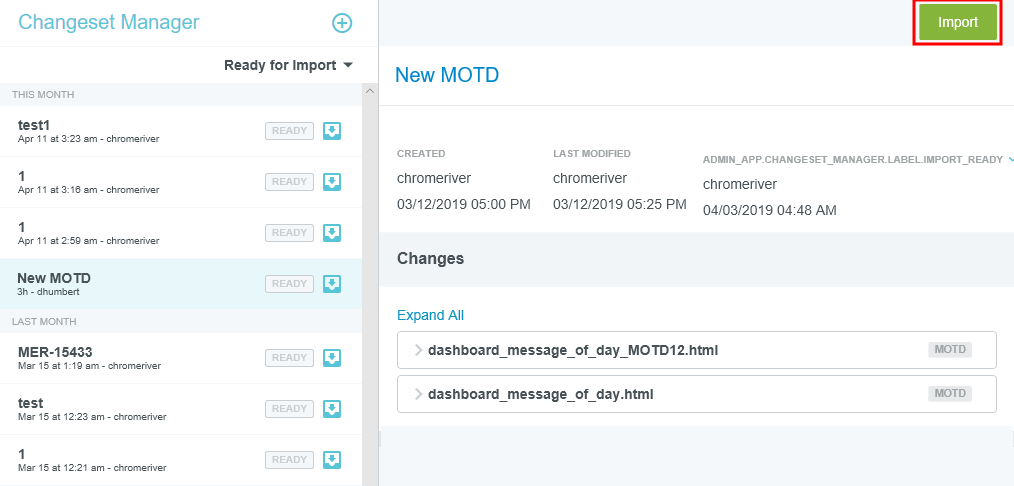Click the import icon for test changeset
Viewport: 1014px width, 486px height.
coord(333,408)
